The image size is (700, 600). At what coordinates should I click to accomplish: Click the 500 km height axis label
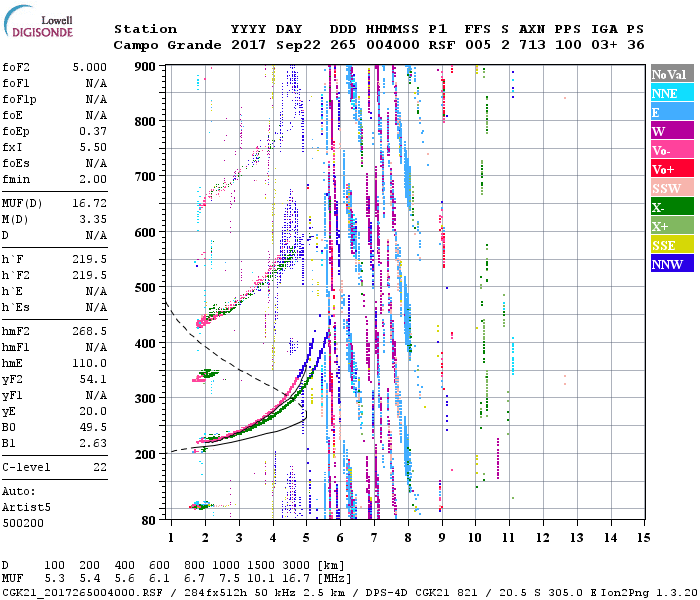click(x=145, y=288)
